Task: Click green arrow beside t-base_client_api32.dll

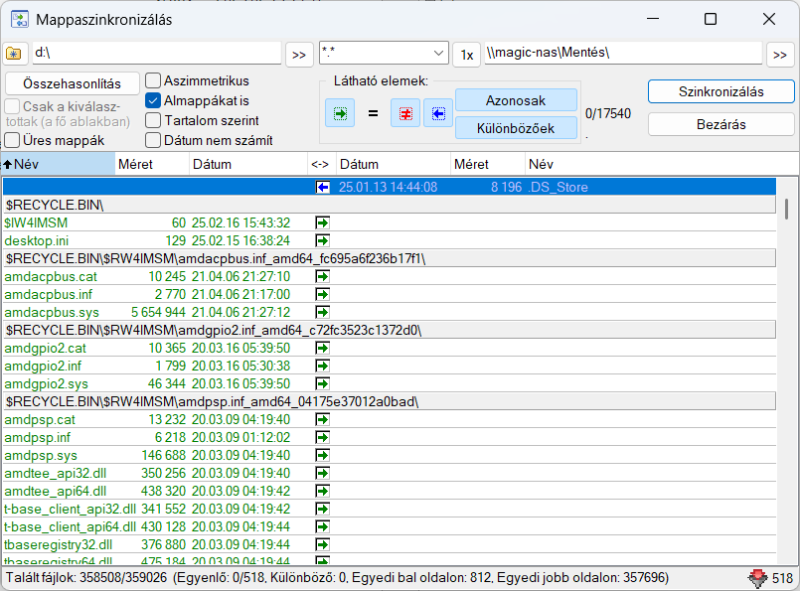Action: click(x=322, y=509)
